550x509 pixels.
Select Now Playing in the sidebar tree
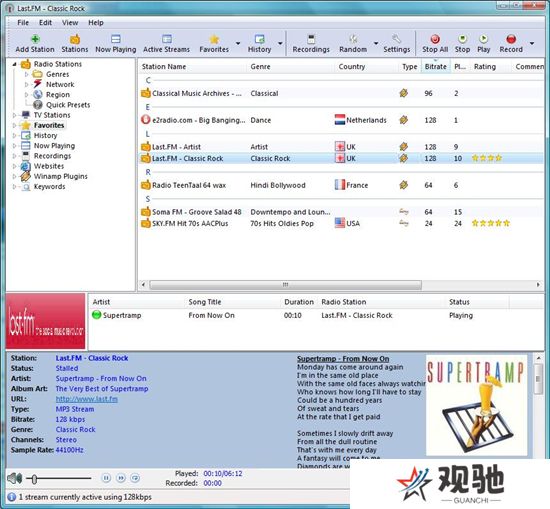point(54,146)
